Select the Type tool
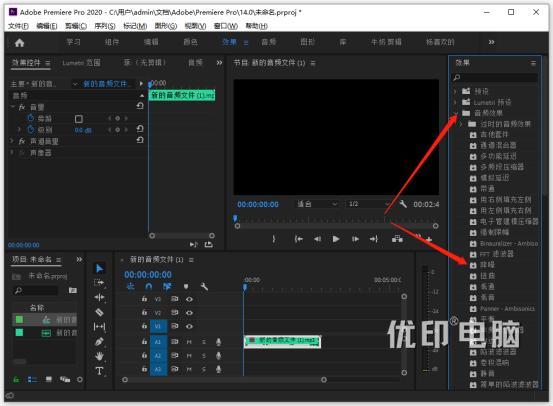 (x=99, y=371)
